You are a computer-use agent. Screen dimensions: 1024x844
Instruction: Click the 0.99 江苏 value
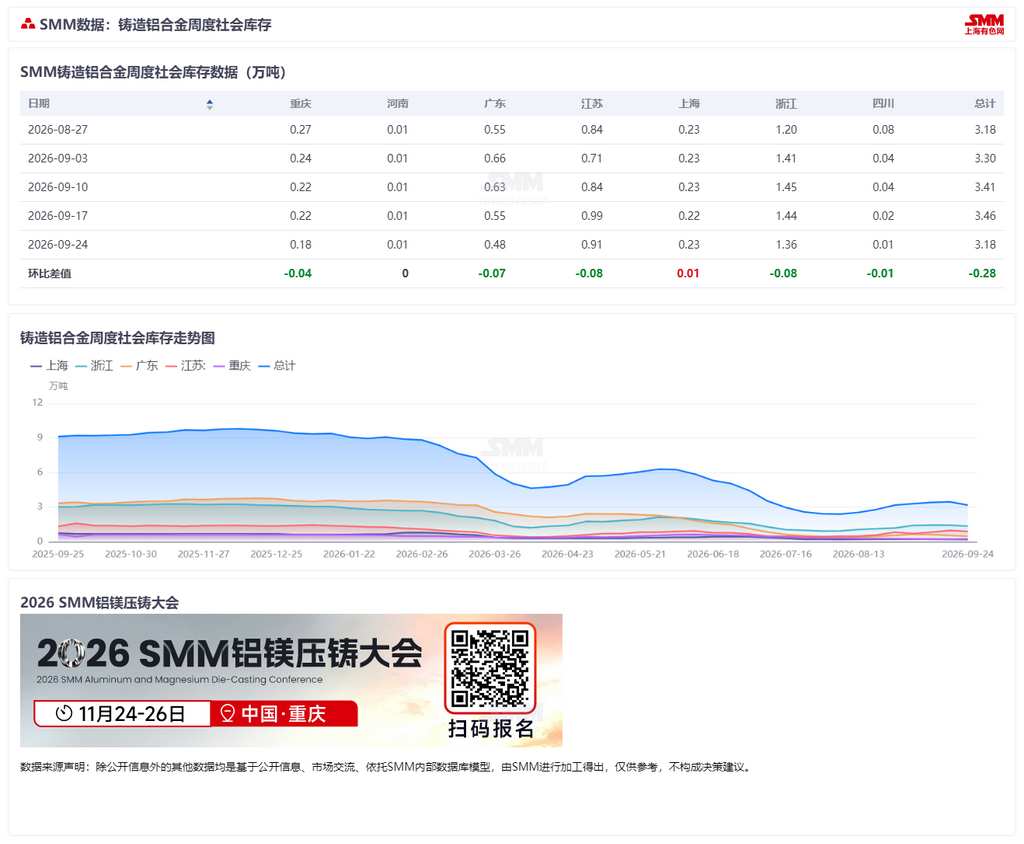(x=592, y=216)
